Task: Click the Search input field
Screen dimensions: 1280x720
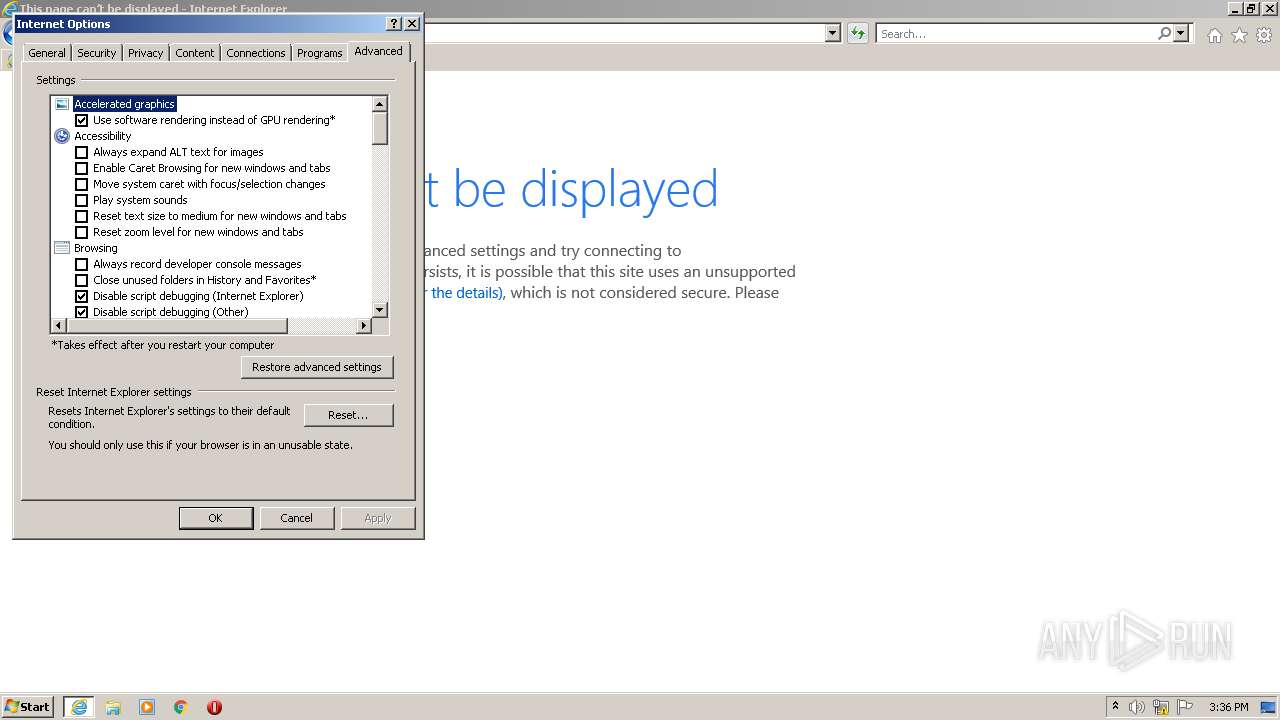Action: click(x=1016, y=33)
